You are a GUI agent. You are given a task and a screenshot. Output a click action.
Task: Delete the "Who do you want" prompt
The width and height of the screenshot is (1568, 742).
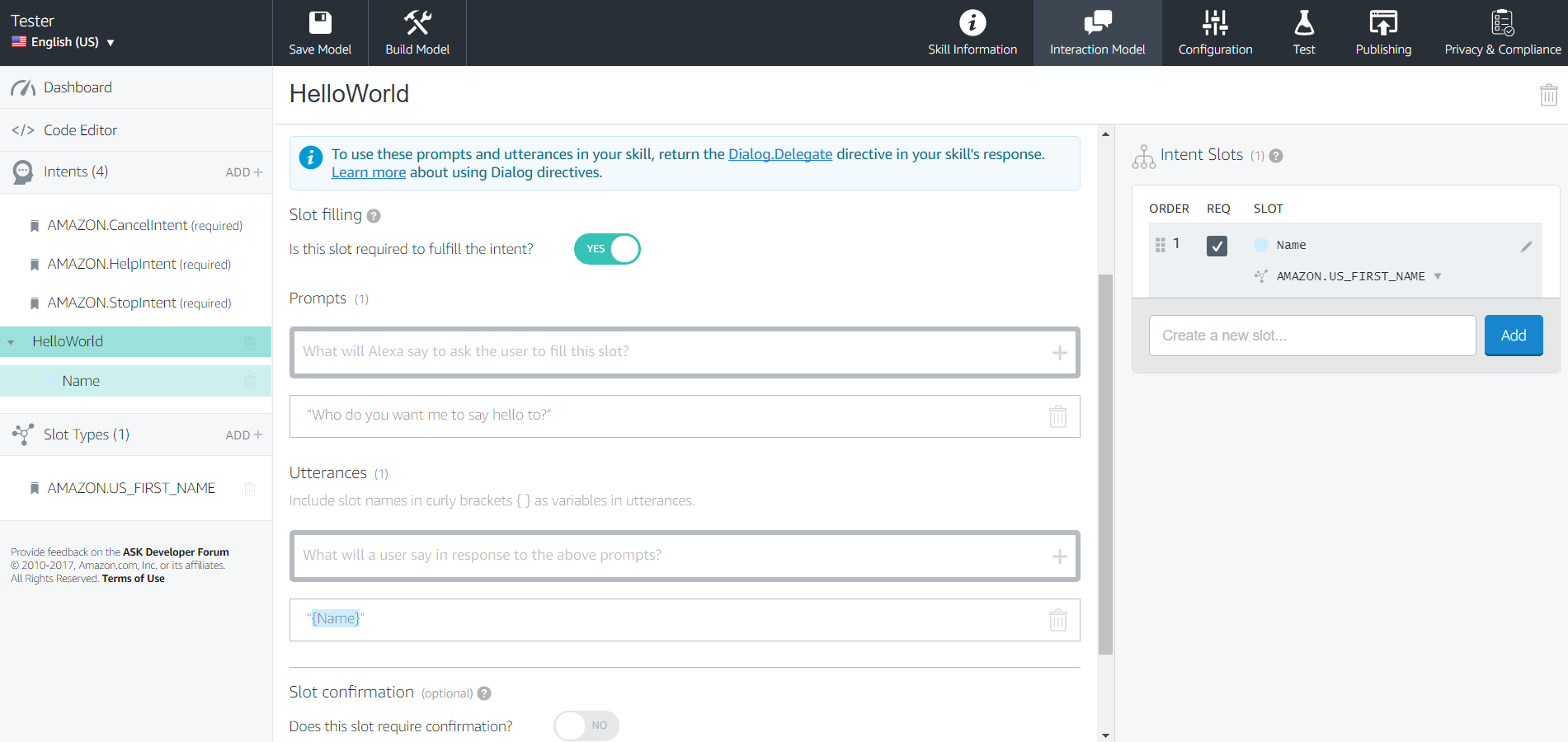click(x=1057, y=416)
